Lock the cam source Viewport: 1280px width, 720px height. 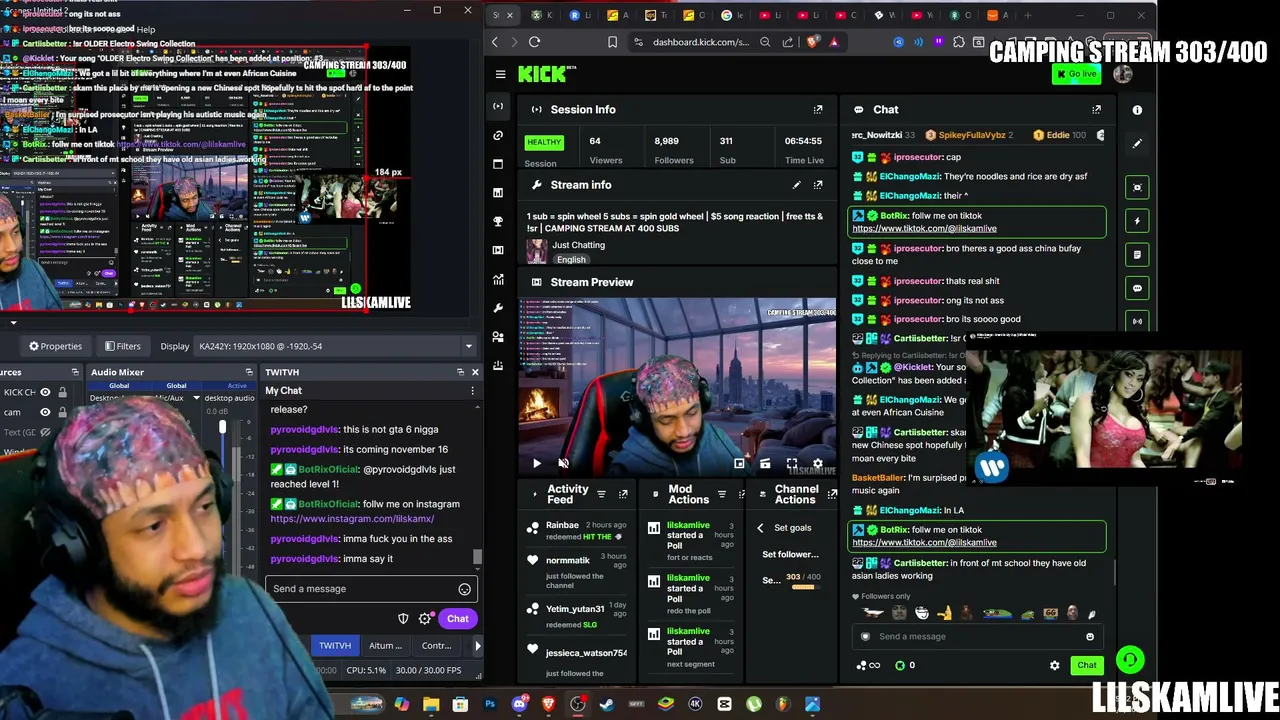[x=62, y=412]
